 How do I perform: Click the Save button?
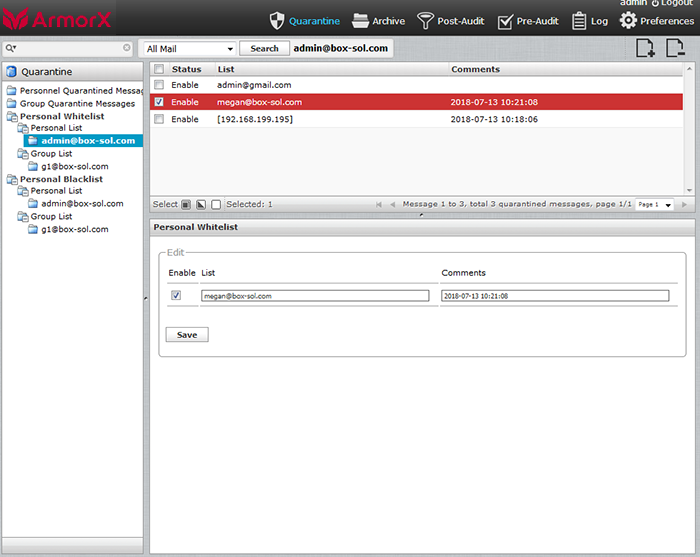click(187, 335)
